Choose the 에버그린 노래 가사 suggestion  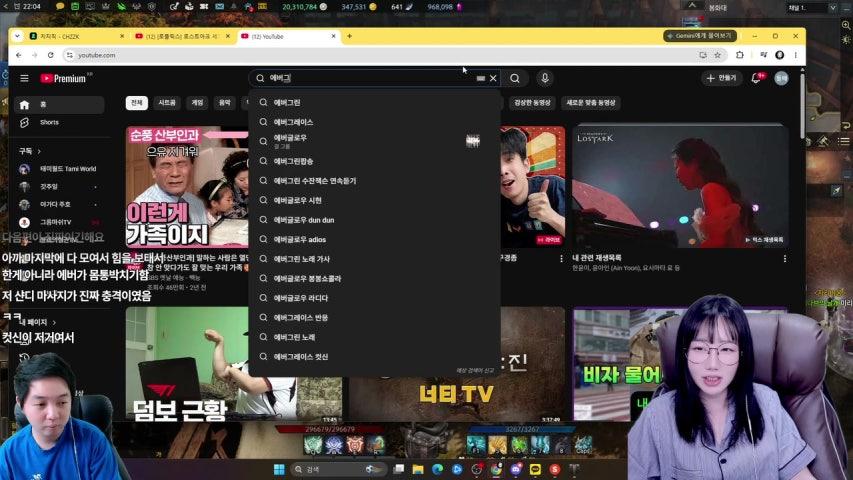tap(375, 259)
